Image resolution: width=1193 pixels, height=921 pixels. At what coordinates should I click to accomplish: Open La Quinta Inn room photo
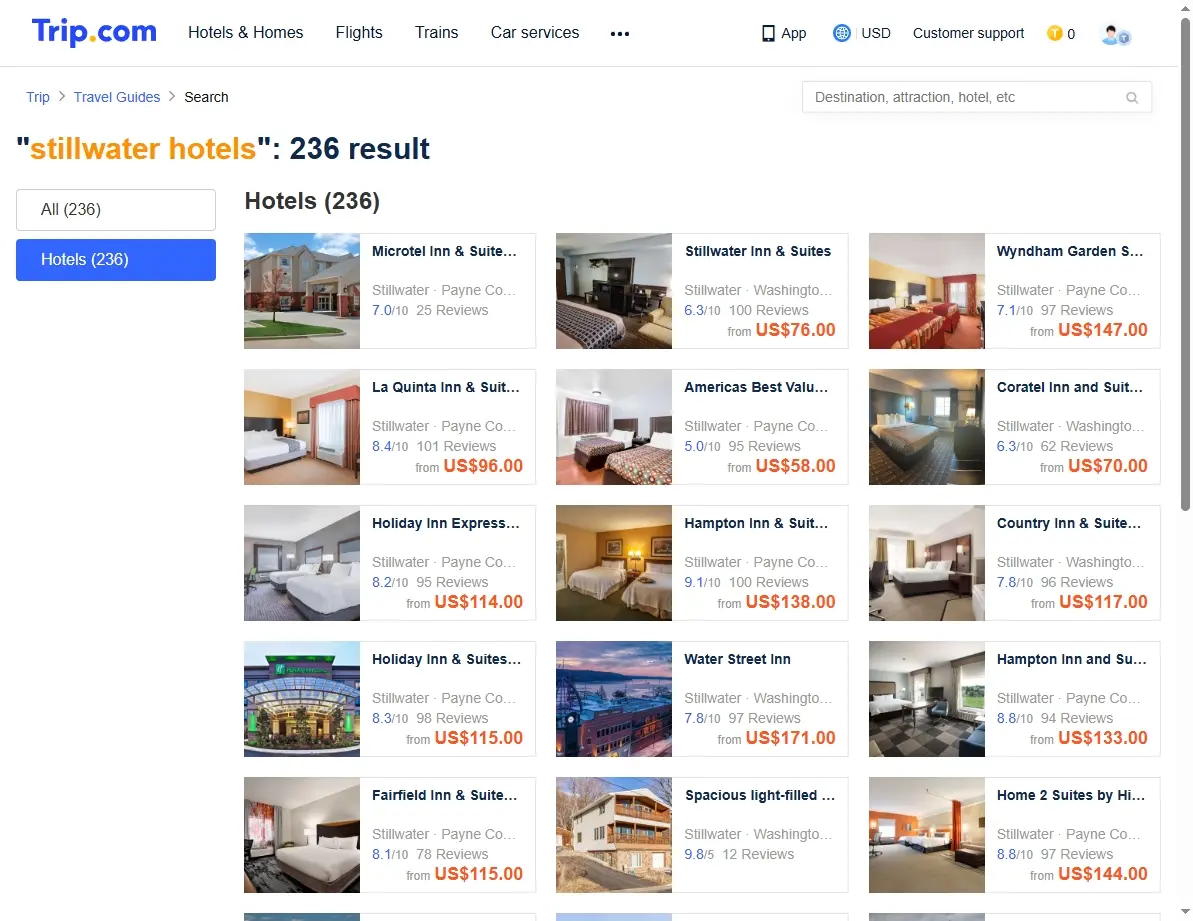pos(302,427)
